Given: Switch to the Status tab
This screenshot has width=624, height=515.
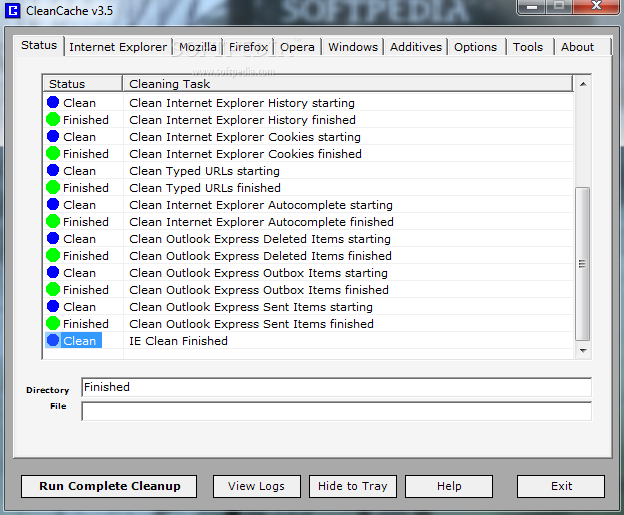Looking at the screenshot, I should 39,45.
